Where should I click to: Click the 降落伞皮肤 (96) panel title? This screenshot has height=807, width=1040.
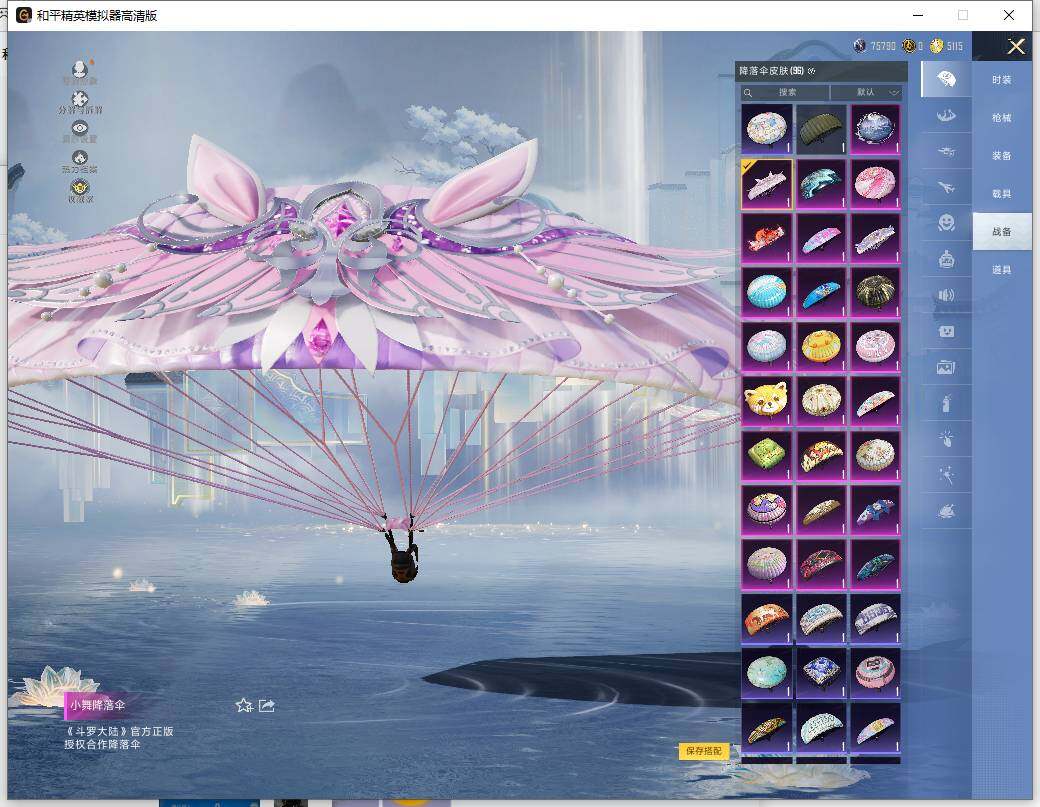point(771,71)
